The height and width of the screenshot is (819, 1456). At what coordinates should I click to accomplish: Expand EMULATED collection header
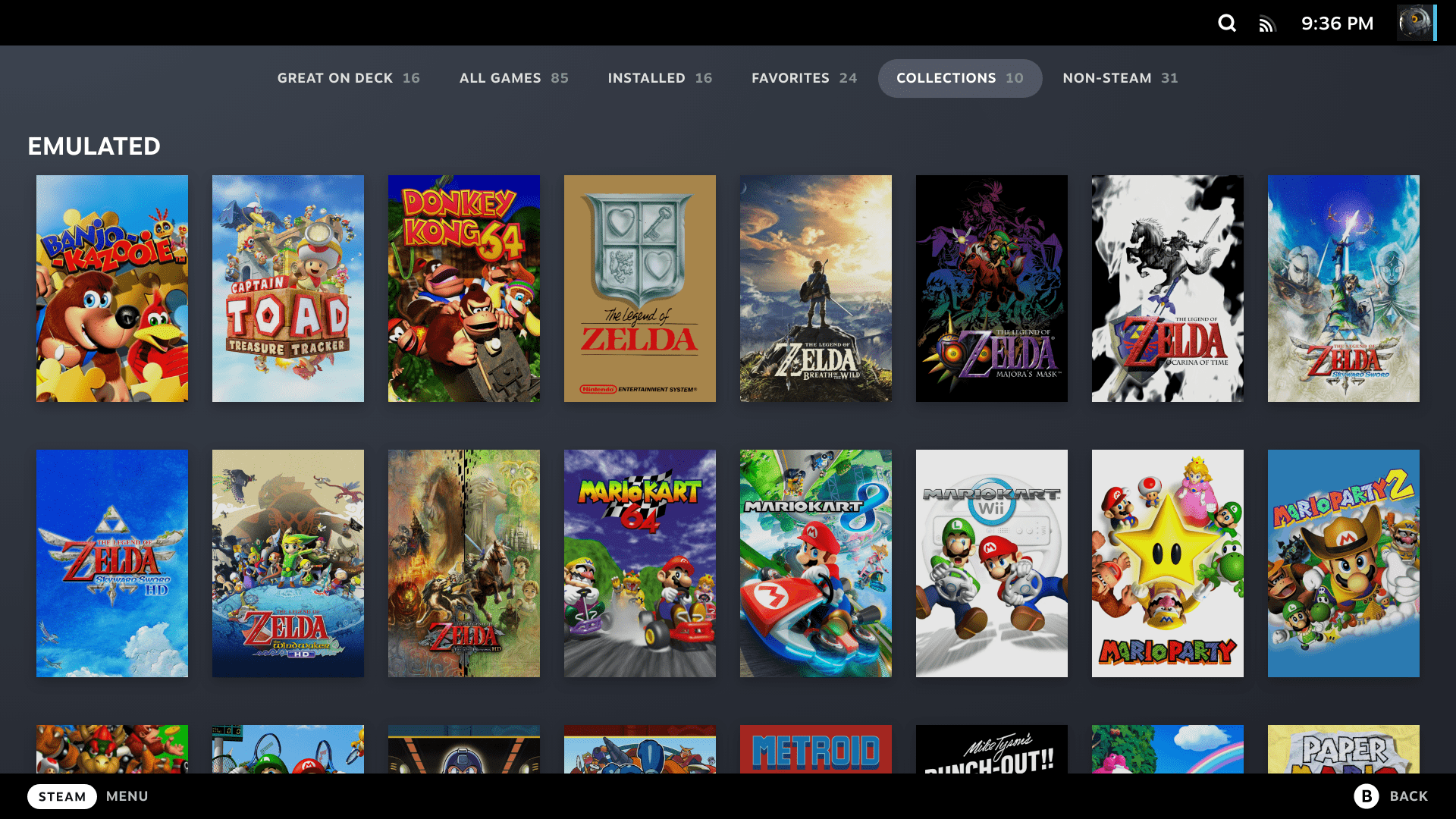(93, 146)
